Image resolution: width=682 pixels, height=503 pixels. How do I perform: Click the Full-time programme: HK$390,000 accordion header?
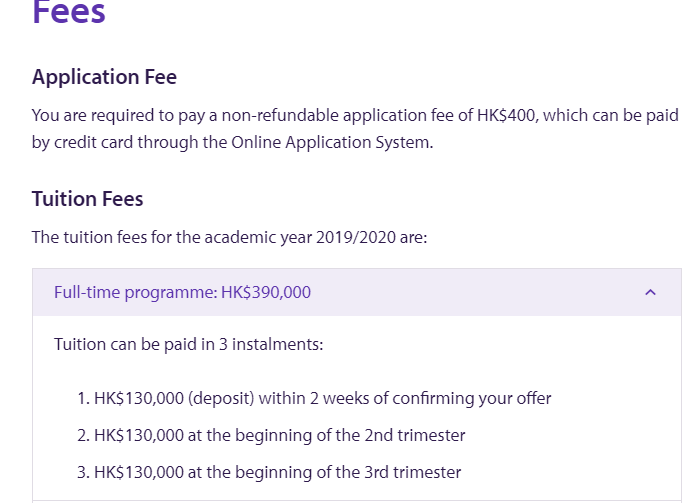pos(183,293)
